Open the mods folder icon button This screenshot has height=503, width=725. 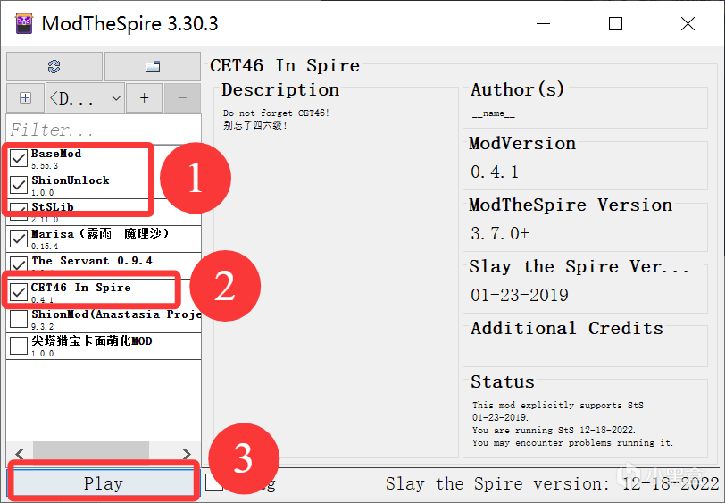(x=153, y=67)
